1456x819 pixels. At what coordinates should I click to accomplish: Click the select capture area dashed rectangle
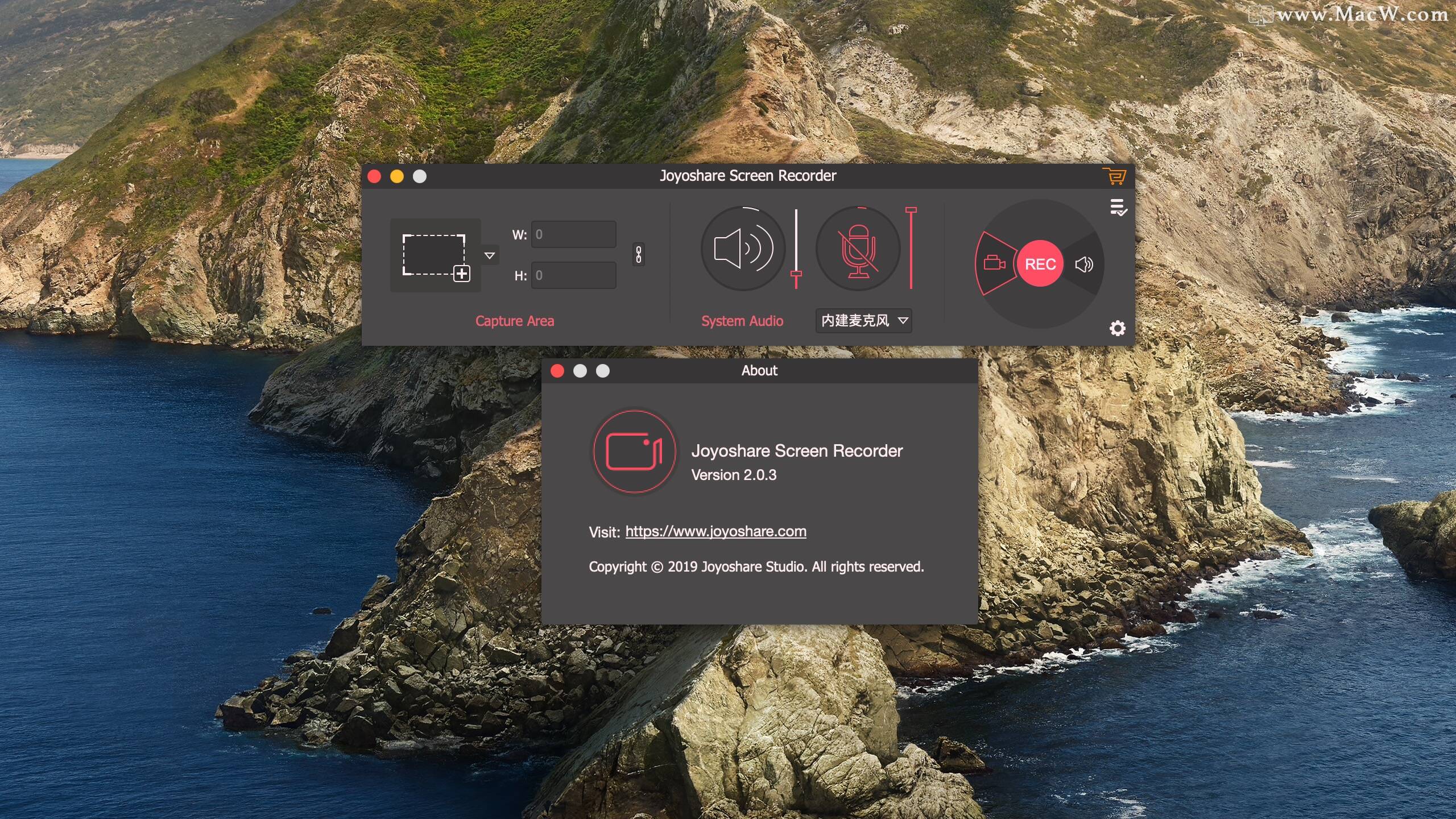click(436, 256)
